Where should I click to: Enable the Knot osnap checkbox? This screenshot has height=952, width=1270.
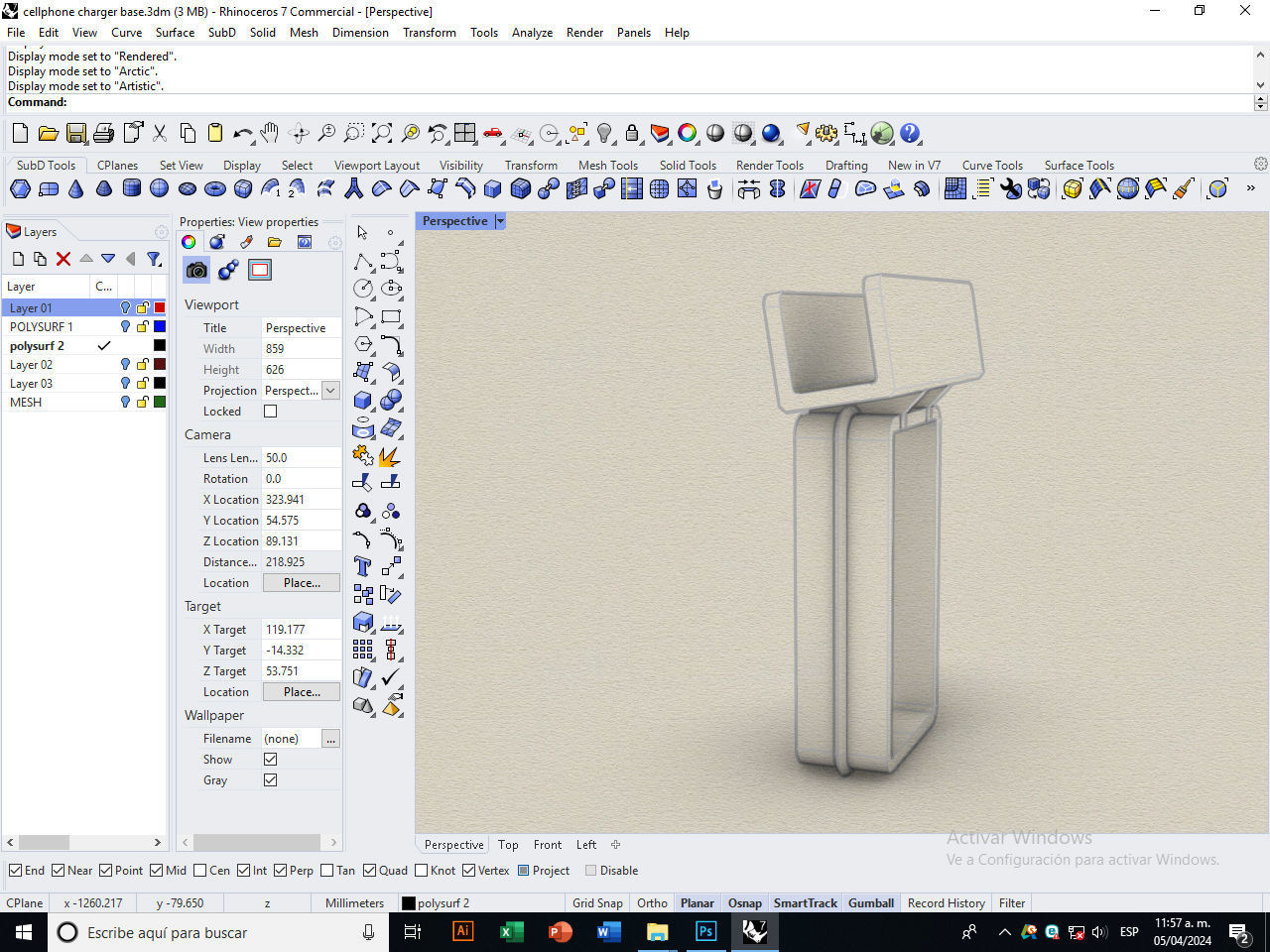[422, 871]
